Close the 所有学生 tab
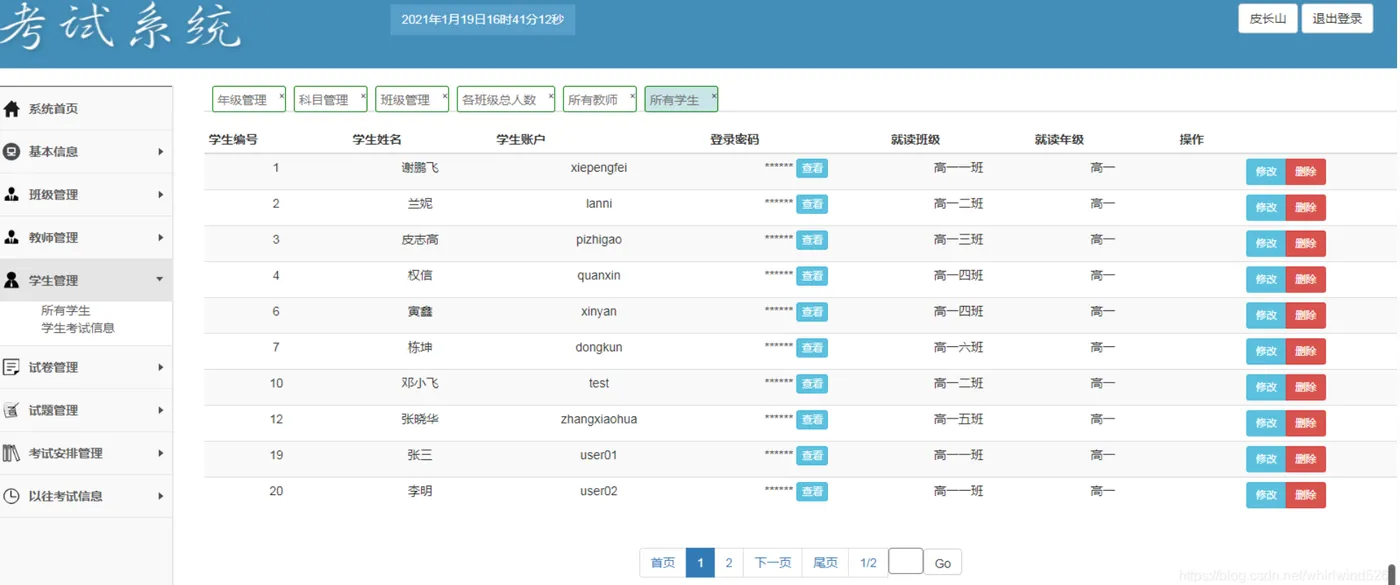 pos(714,95)
